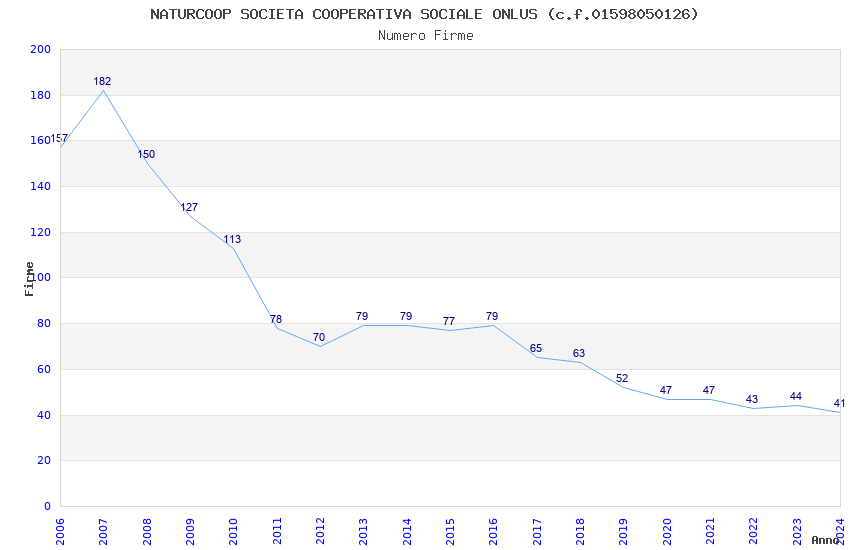Viewport: 850px width, 550px height.
Task: Click the y-axis value 200
Action: point(40,49)
